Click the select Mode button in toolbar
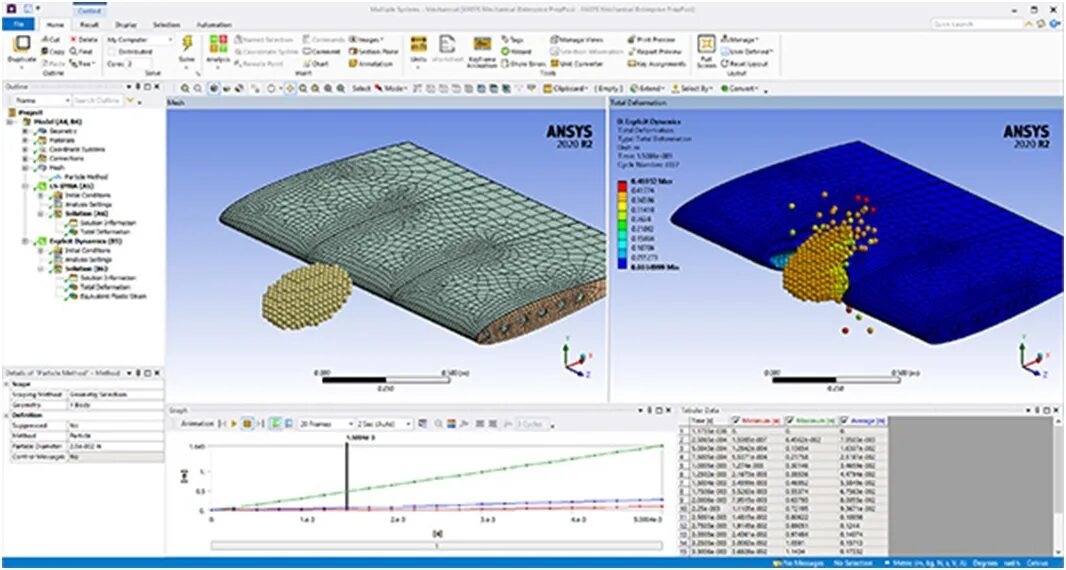The height and width of the screenshot is (570, 1066). point(389,88)
